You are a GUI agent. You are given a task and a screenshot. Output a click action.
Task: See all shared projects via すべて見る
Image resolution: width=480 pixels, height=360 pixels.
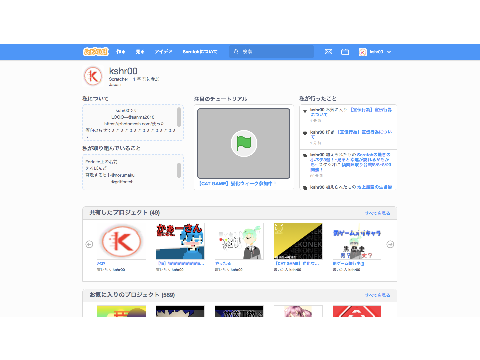point(377,213)
